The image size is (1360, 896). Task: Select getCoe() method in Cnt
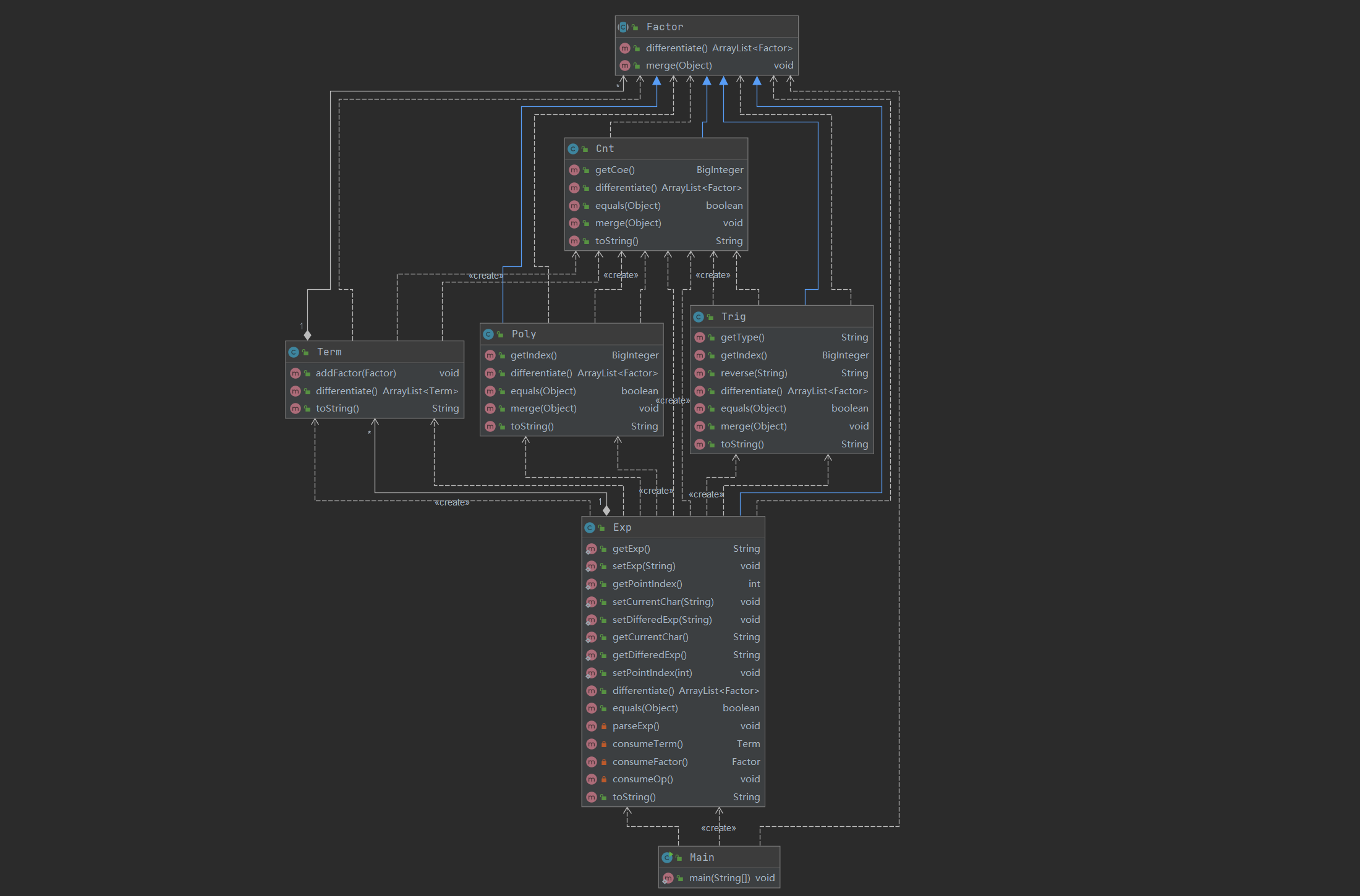[x=614, y=170]
